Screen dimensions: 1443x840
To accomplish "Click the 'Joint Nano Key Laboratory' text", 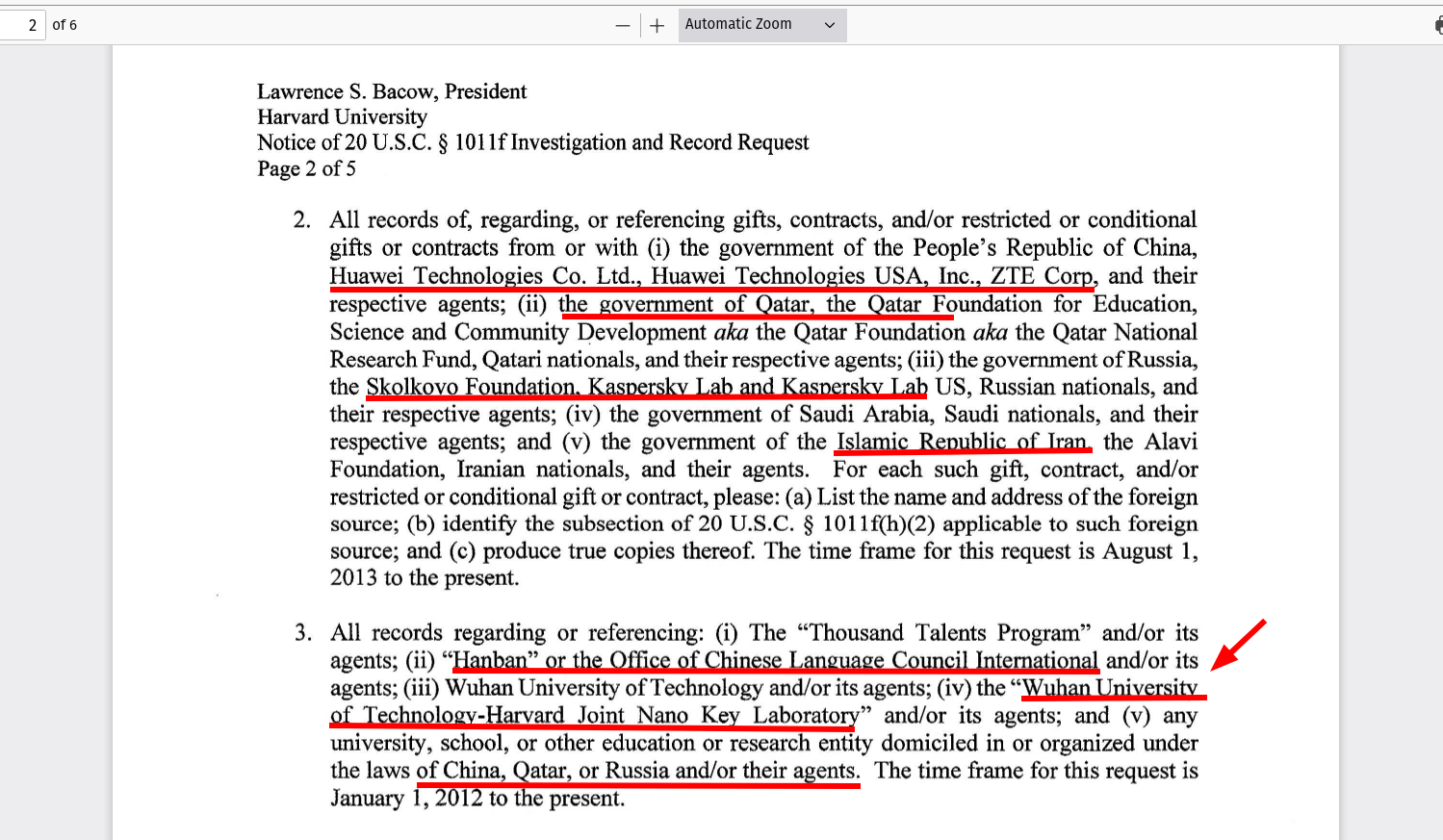I will (x=717, y=716).
